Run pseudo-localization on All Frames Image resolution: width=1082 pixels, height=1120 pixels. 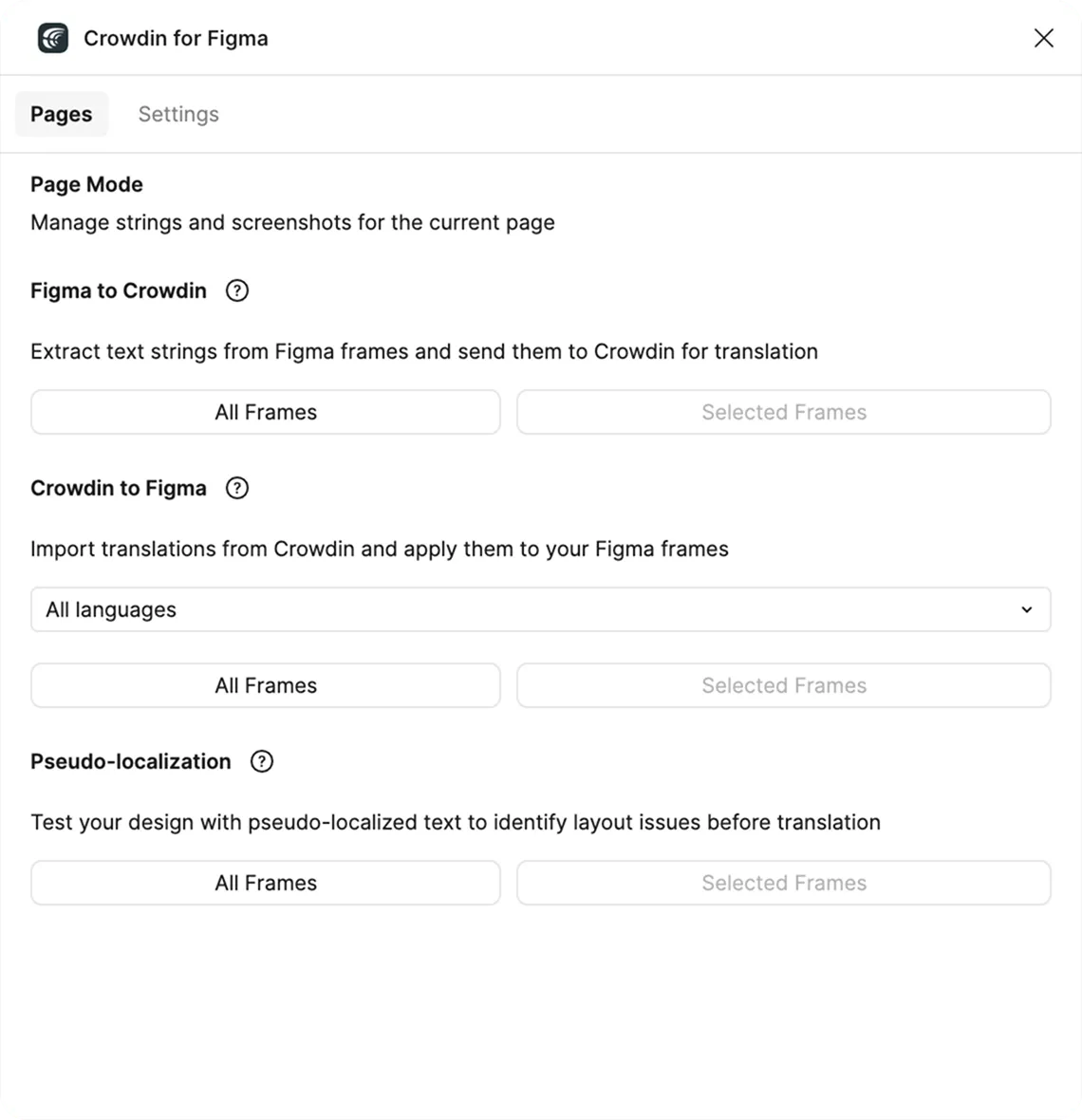coord(265,883)
